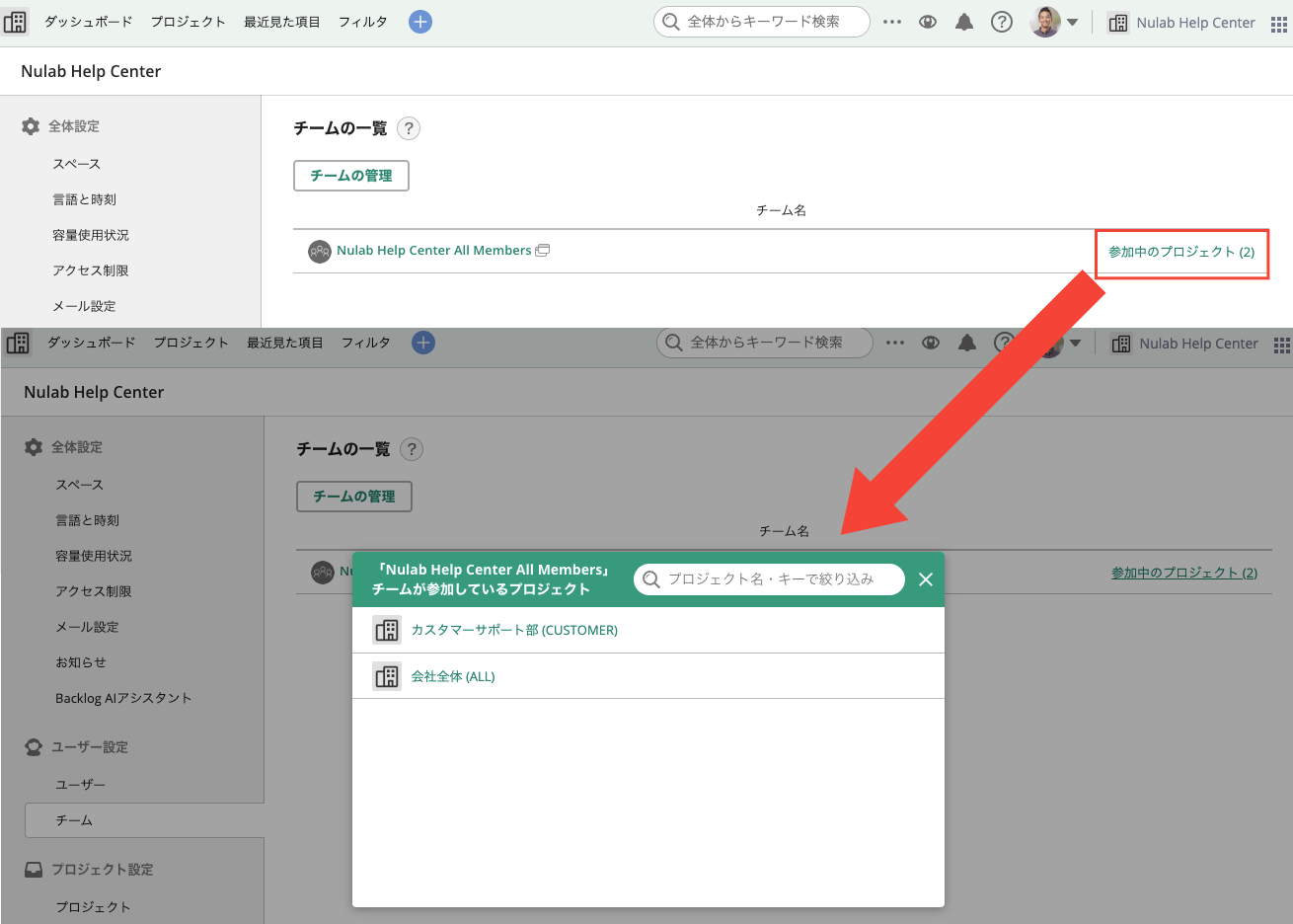Open the bell notifications in upper toolbar
Viewport: 1293px width, 924px height.
coord(964,22)
